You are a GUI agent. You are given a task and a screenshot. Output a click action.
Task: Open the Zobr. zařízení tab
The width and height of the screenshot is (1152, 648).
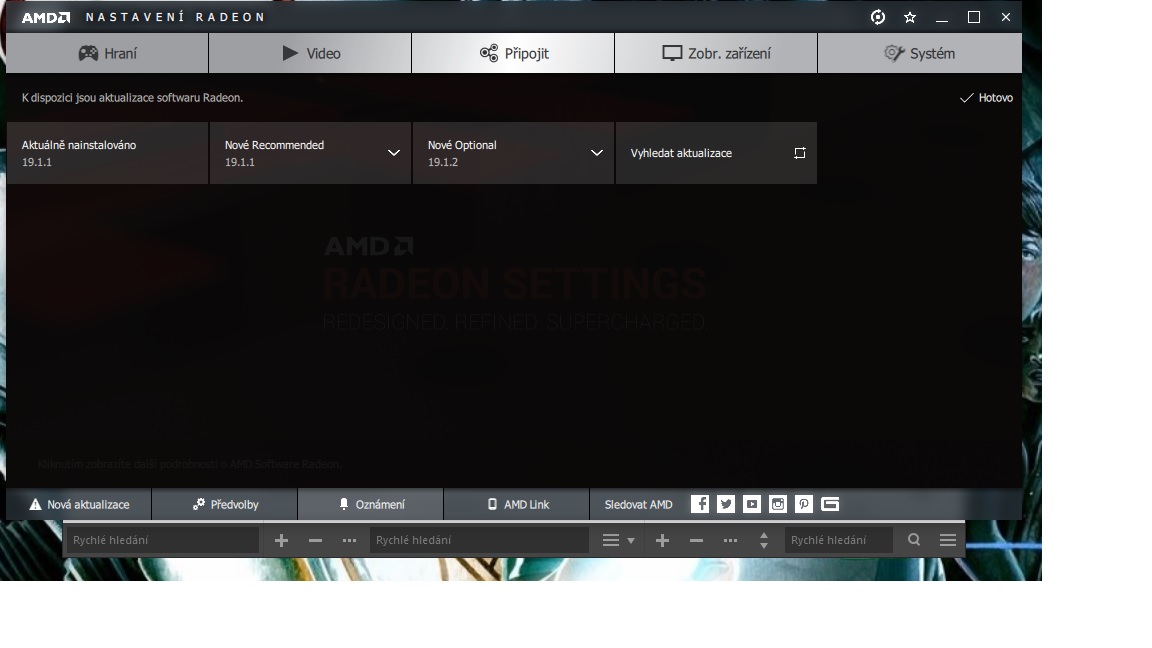pyautogui.click(x=716, y=54)
